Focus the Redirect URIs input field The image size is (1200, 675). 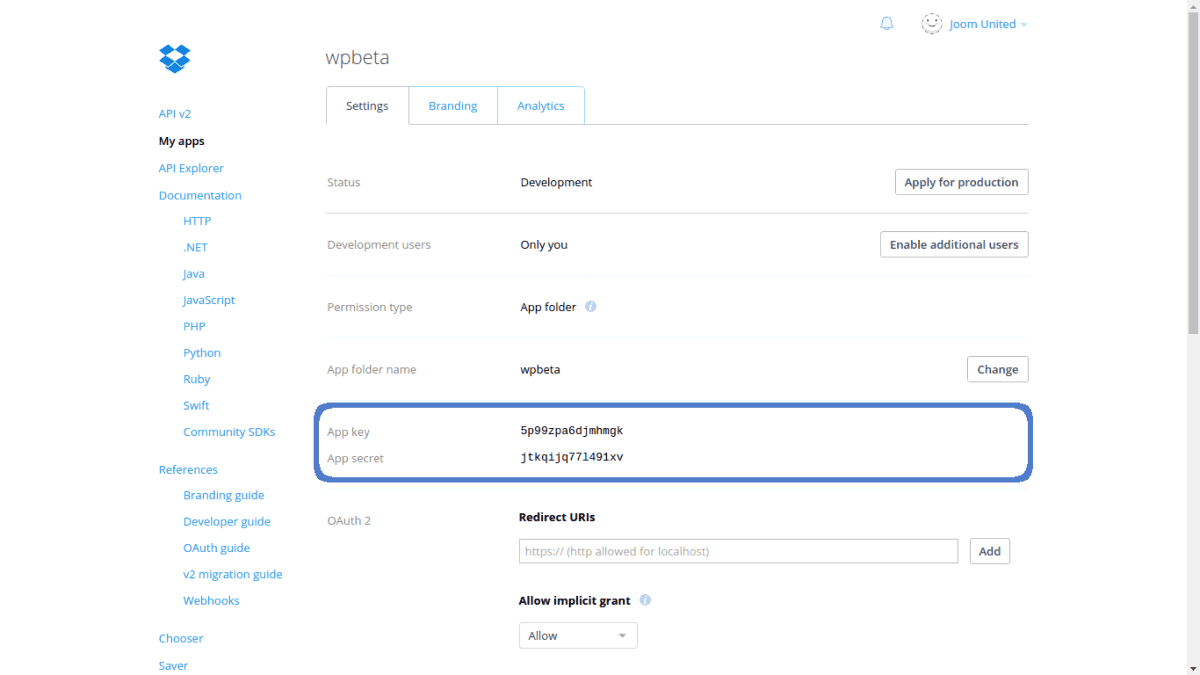point(738,551)
